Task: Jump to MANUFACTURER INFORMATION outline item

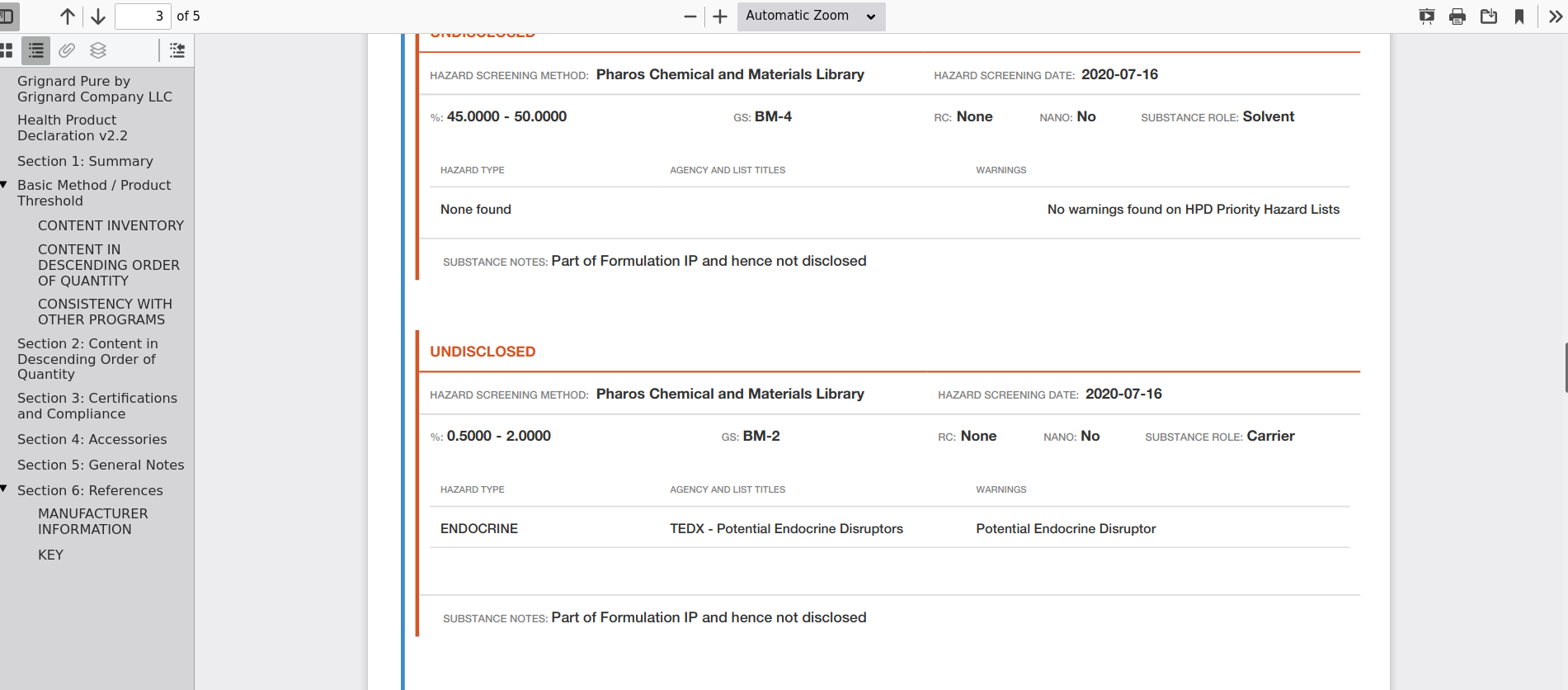Action: pos(93,522)
